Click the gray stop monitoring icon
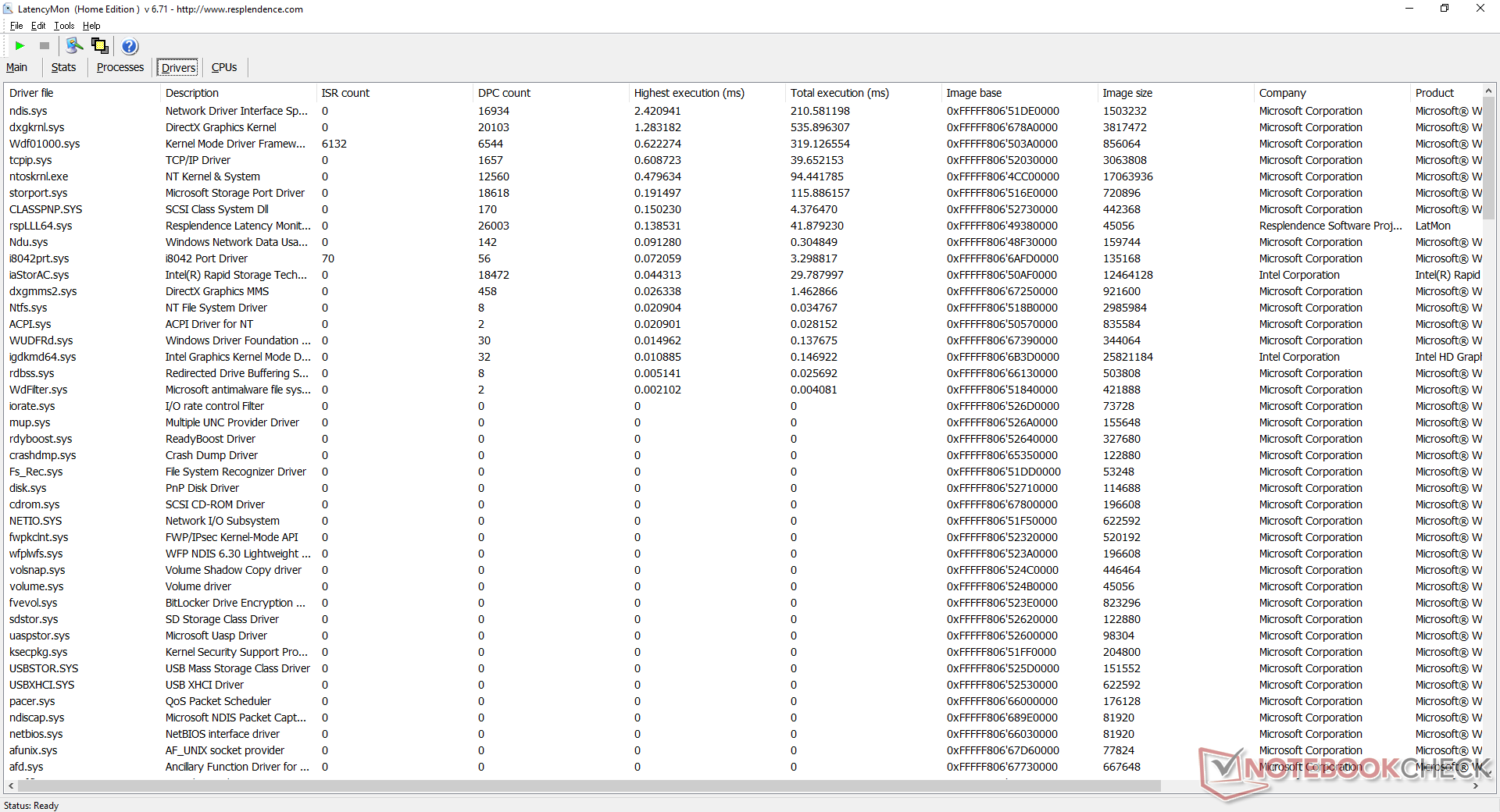The image size is (1500, 812). pos(45,46)
